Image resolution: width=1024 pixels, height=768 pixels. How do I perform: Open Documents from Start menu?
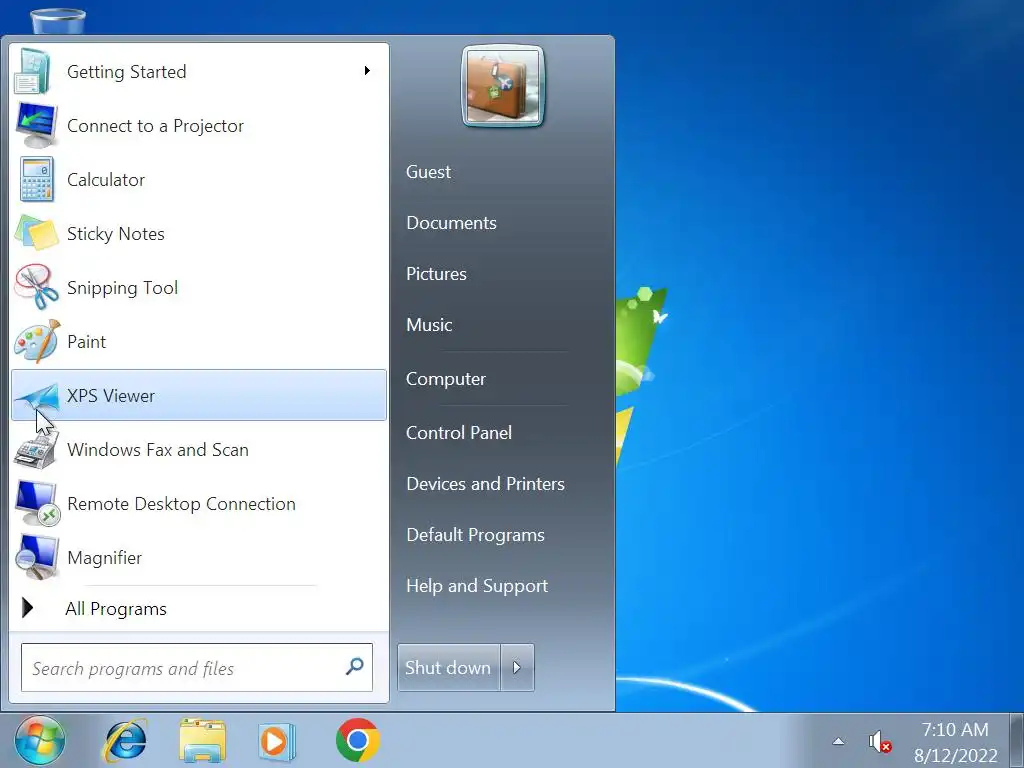[451, 223]
